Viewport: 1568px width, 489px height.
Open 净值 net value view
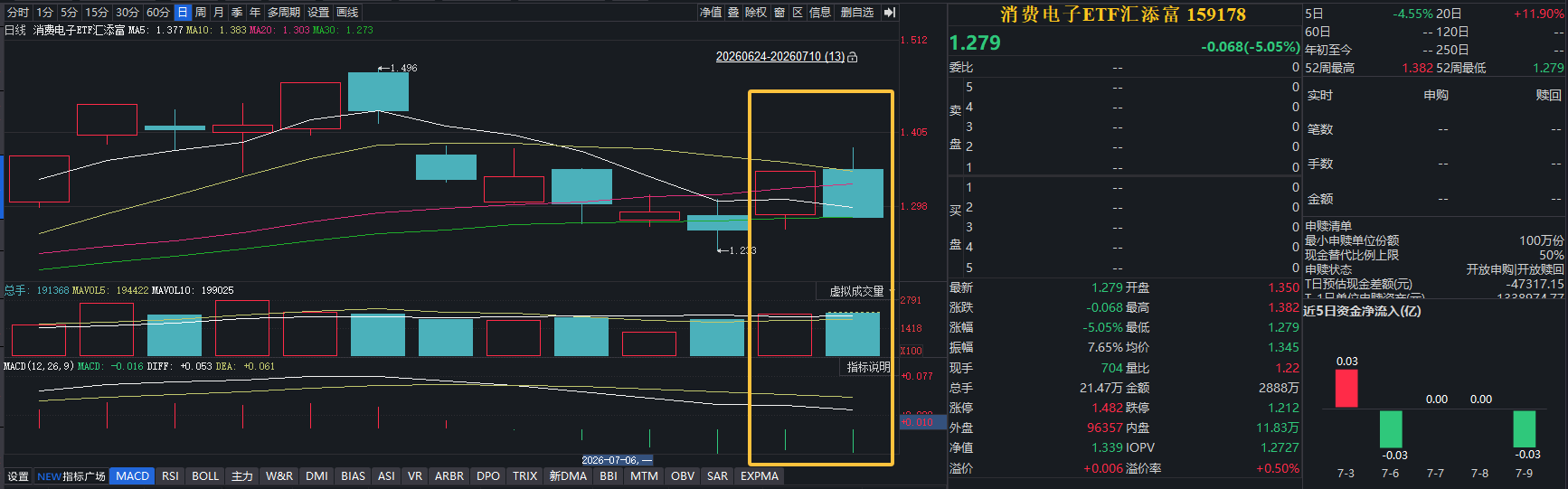click(711, 13)
